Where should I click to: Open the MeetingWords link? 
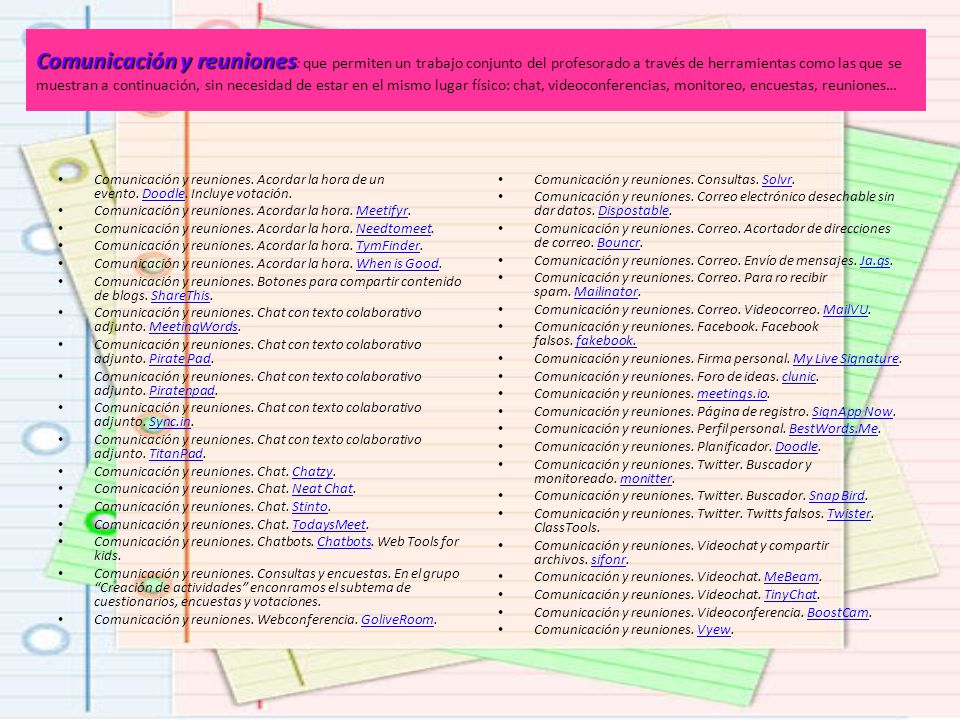pos(193,326)
